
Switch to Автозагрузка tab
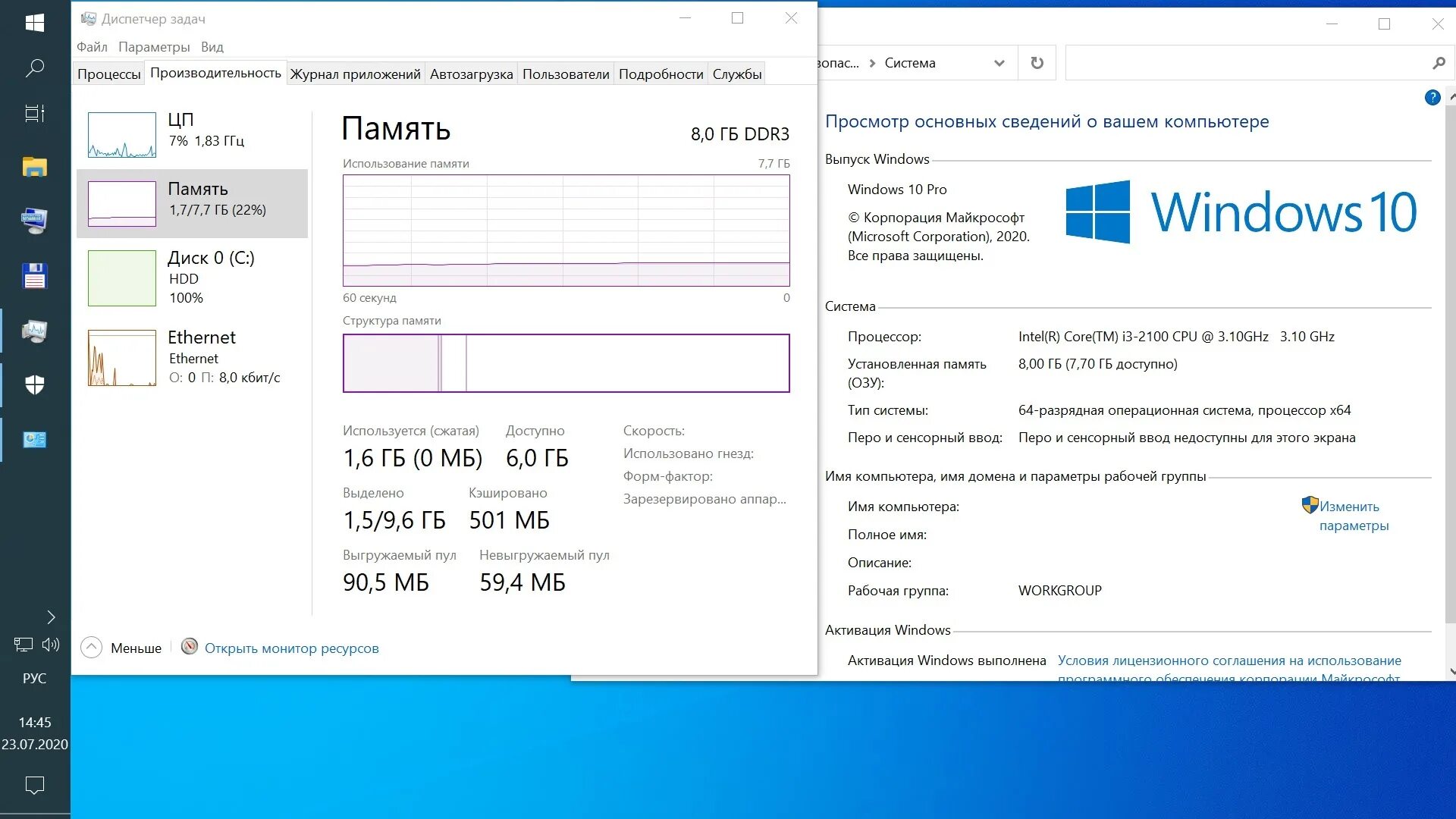[x=471, y=74]
